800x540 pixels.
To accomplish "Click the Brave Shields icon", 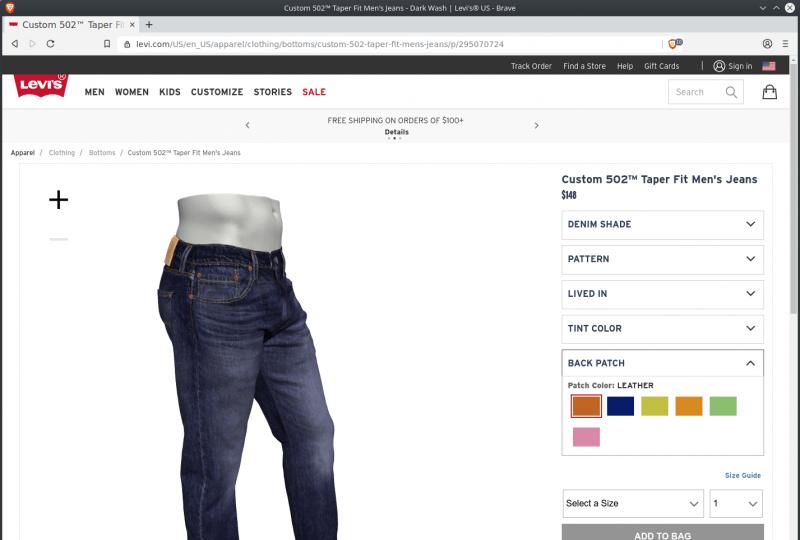I will (673, 44).
